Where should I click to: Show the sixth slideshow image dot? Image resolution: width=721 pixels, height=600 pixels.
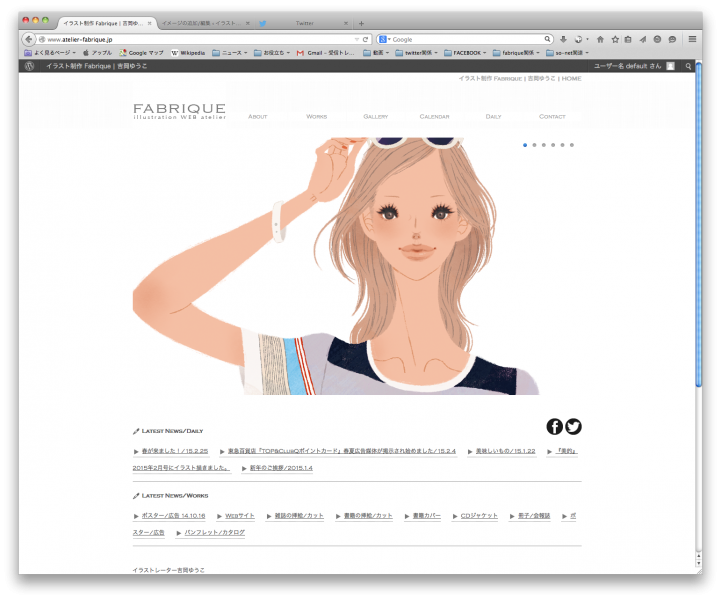tap(572, 145)
